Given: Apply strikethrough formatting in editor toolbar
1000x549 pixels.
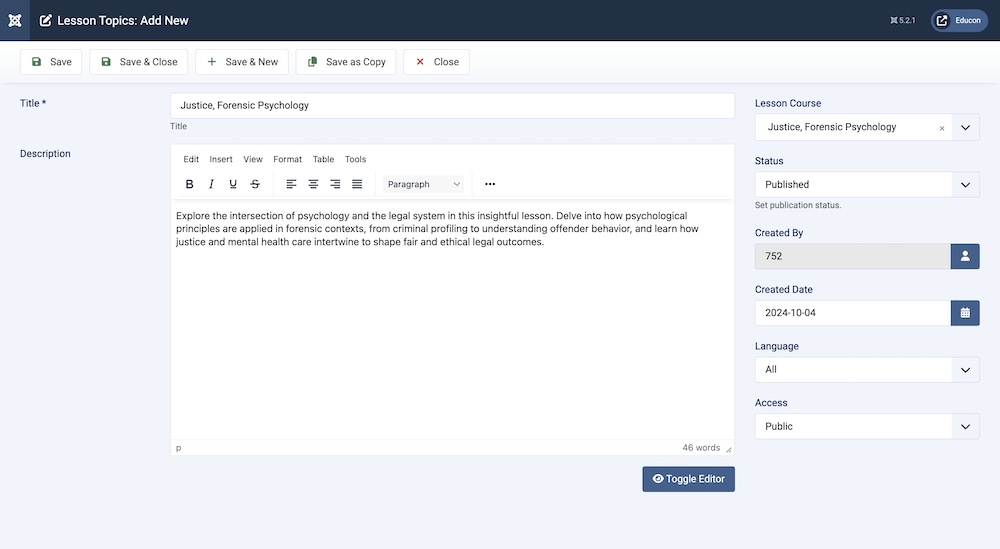Looking at the screenshot, I should tap(255, 184).
